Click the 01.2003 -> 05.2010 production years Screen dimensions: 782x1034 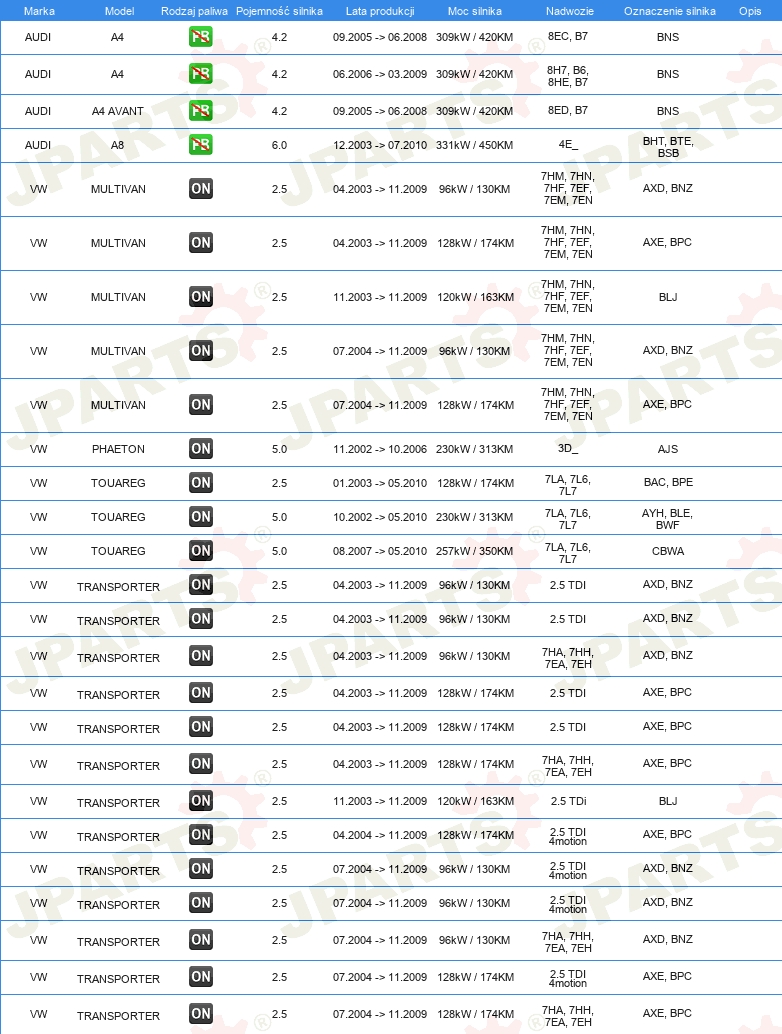click(380, 483)
